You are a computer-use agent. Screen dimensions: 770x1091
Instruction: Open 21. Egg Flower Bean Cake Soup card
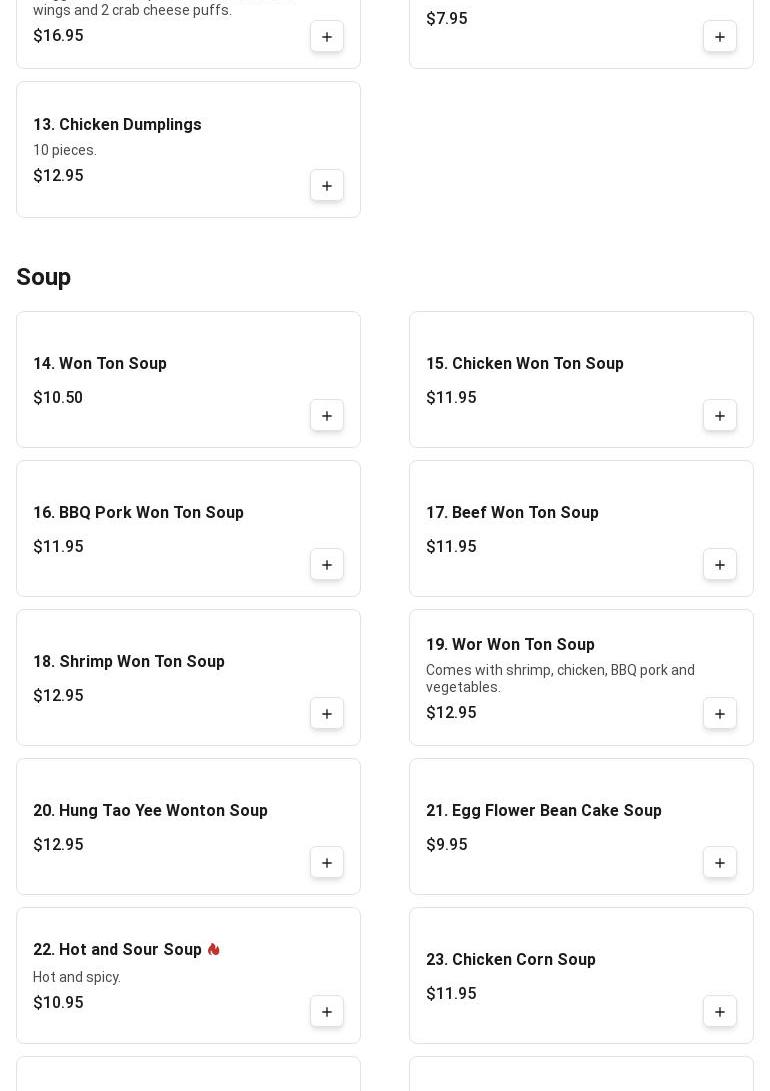(x=543, y=811)
